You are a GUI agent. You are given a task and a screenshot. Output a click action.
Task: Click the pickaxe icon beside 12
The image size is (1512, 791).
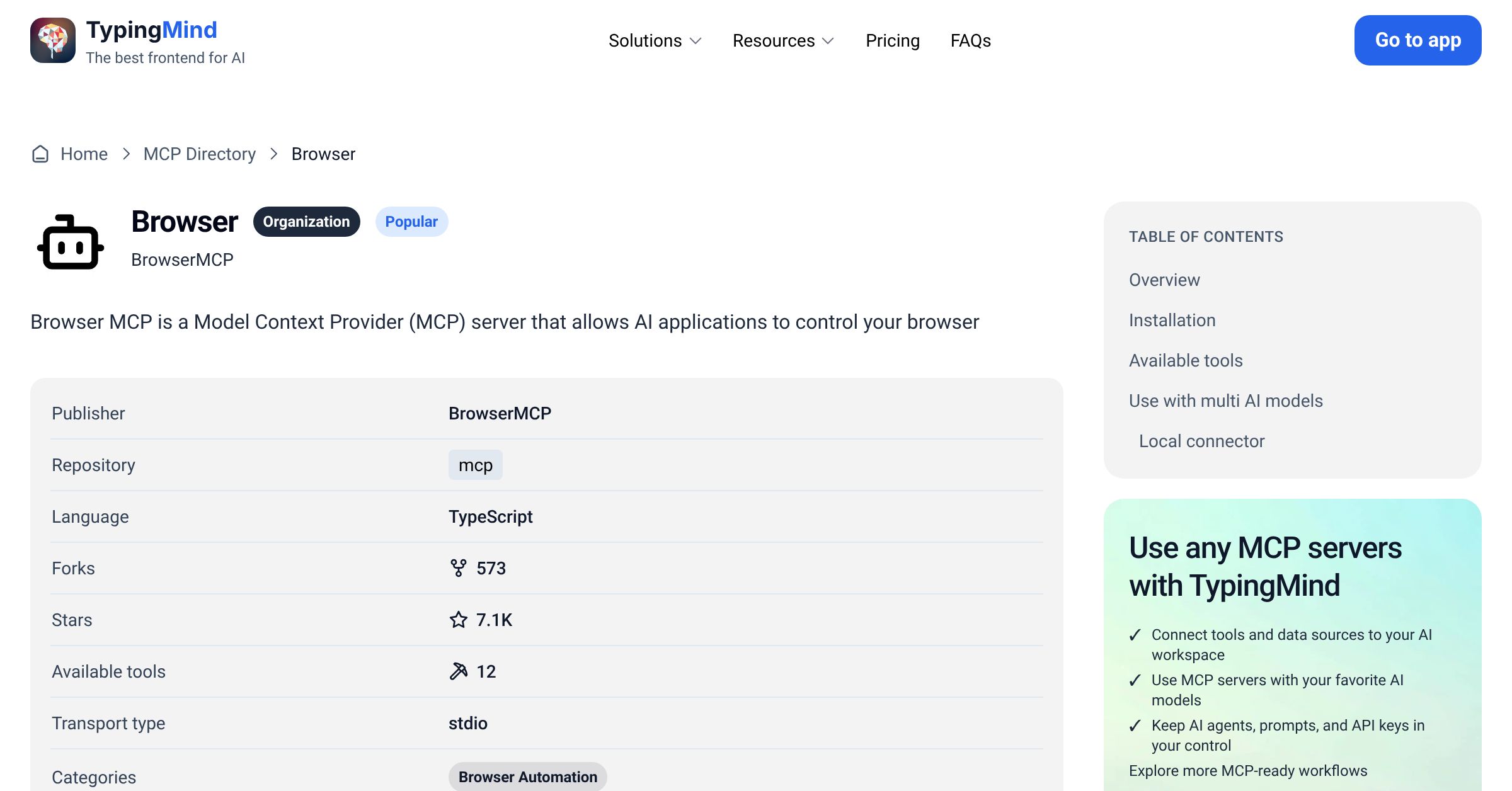click(459, 671)
